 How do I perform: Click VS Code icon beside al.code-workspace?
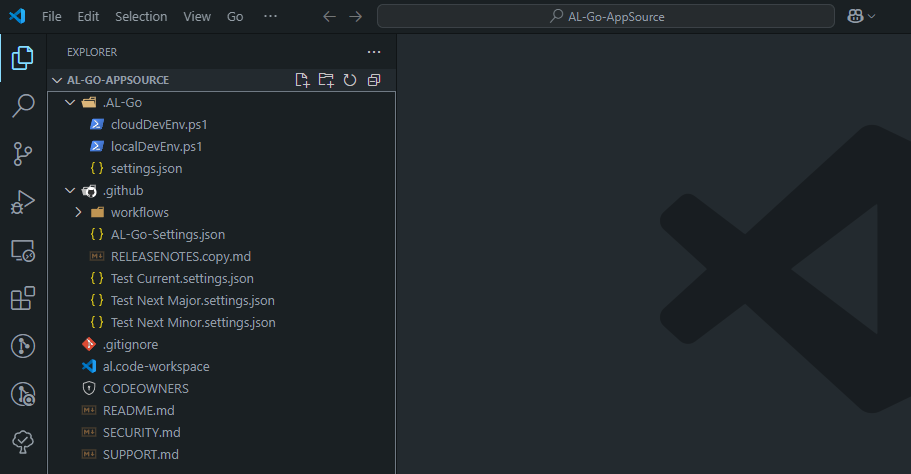point(89,367)
